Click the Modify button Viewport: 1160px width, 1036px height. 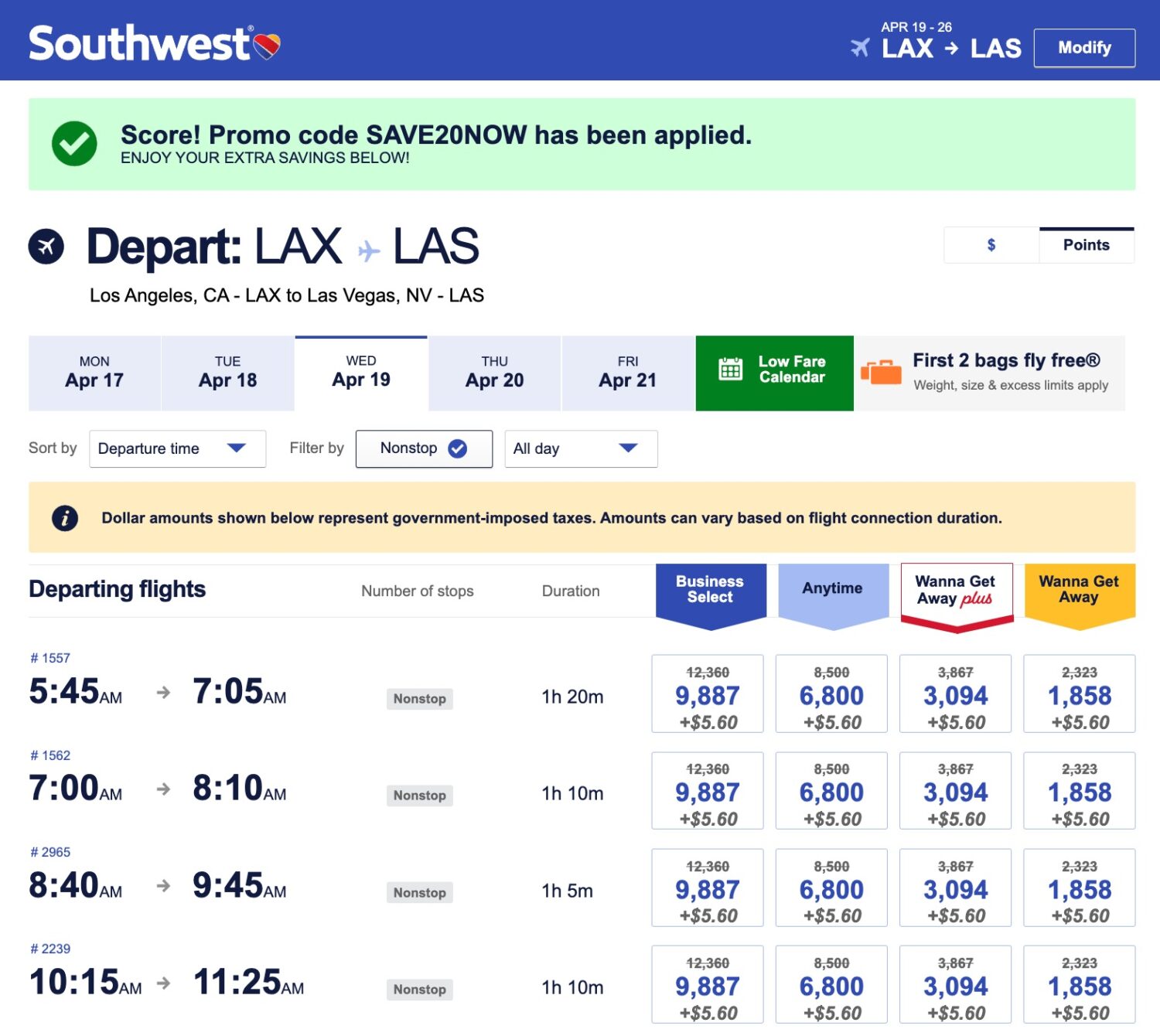(x=1084, y=48)
